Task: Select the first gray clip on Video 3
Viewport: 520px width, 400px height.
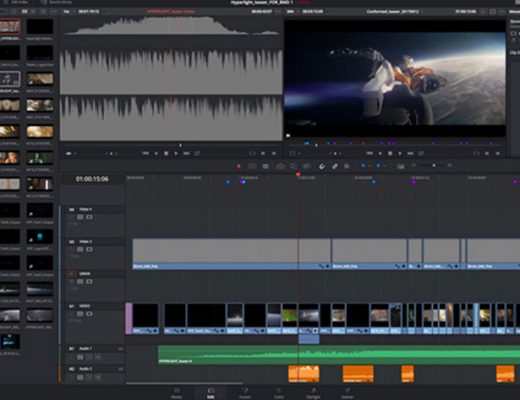Action: (x=232, y=254)
